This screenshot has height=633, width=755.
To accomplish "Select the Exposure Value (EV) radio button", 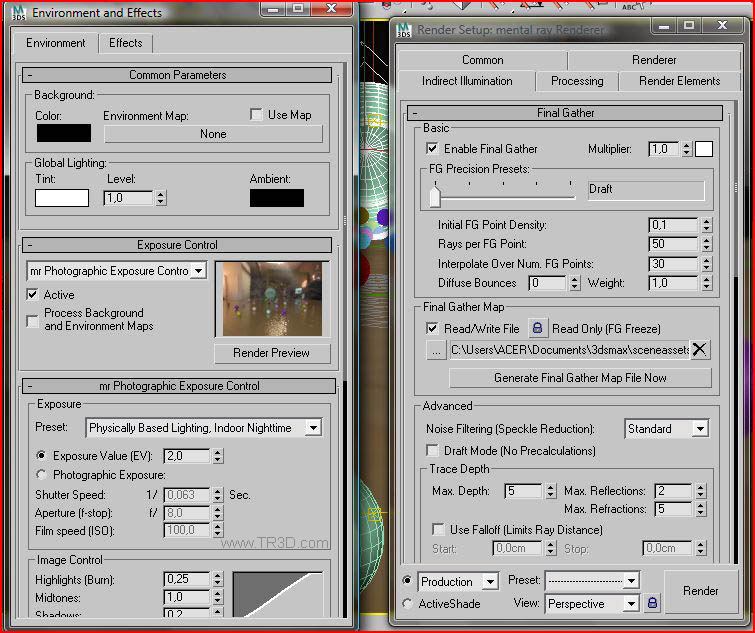I will tap(41, 455).
